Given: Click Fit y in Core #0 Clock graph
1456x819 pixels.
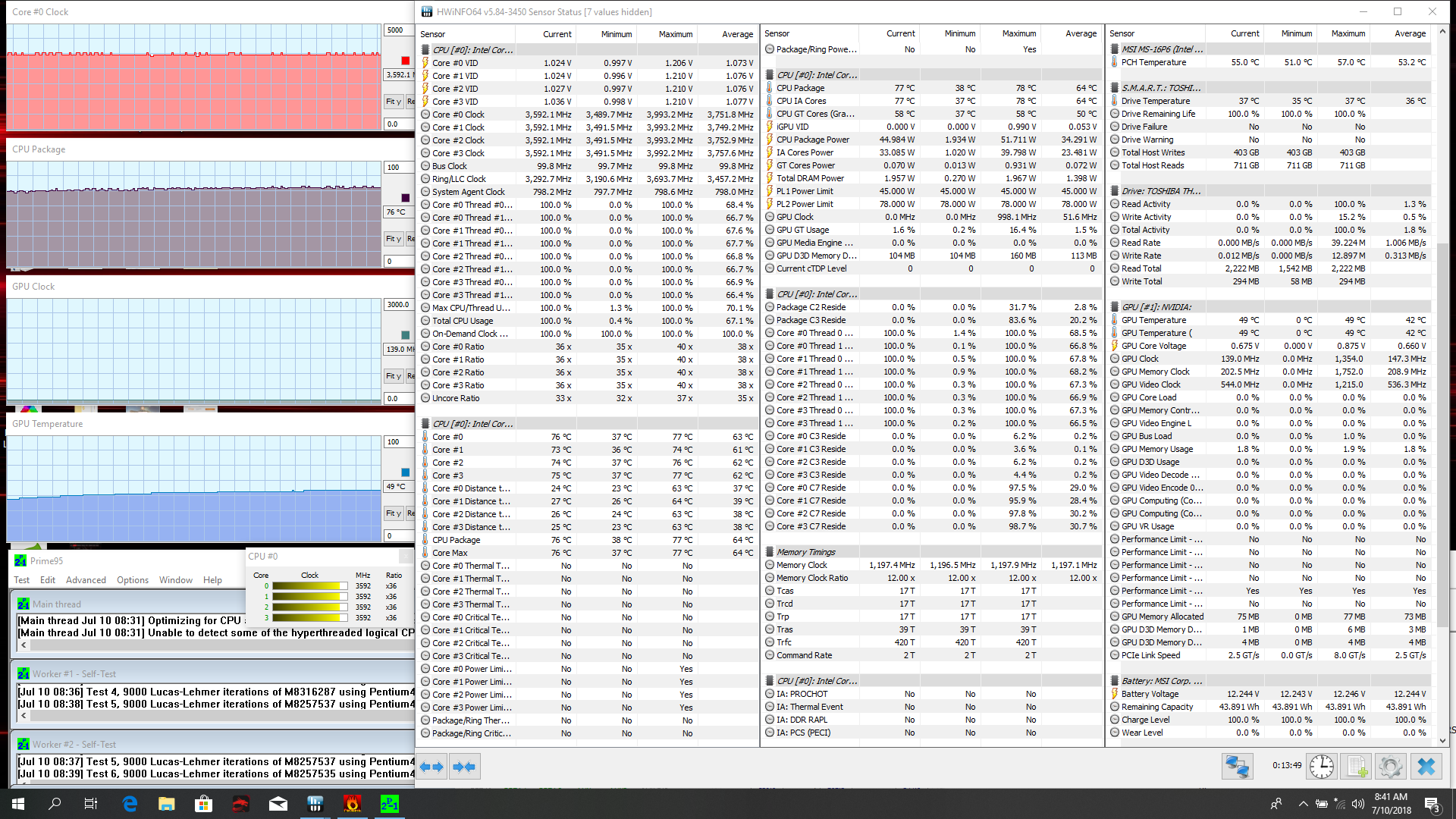Looking at the screenshot, I should [394, 102].
